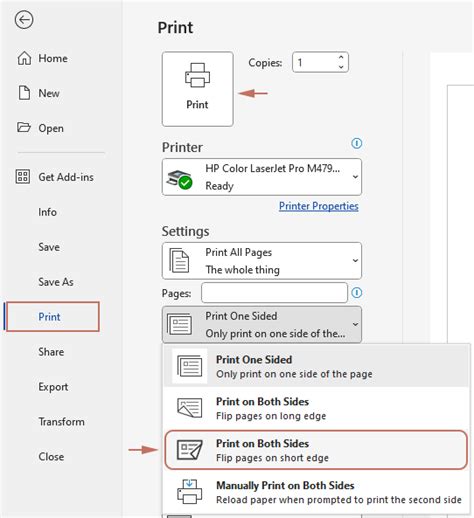Click the info icon next to Printer
Screen dimensions: 474x518
click(357, 143)
